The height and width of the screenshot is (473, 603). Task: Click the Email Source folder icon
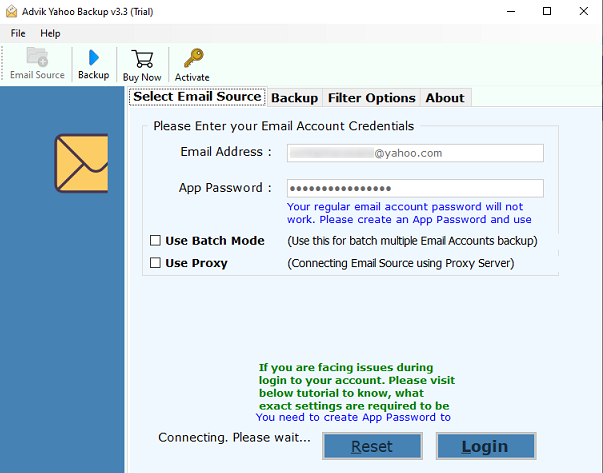pyautogui.click(x=37, y=57)
